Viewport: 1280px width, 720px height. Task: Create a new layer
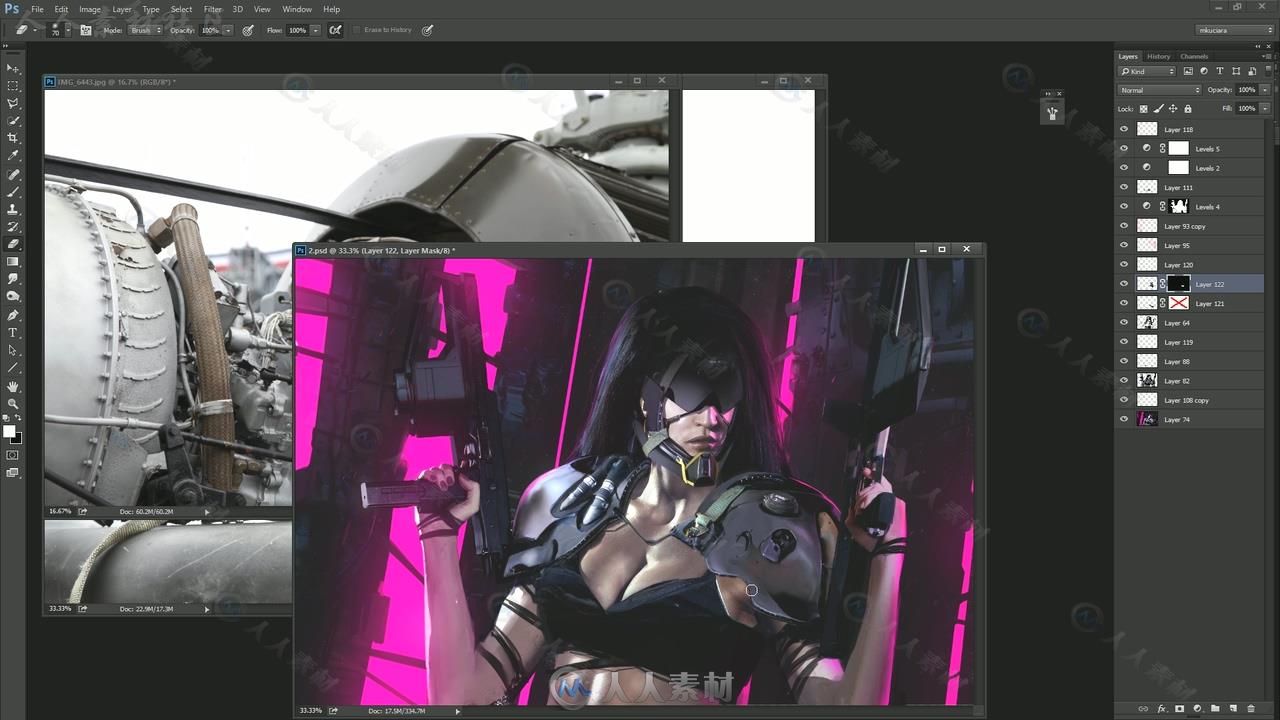[1233, 709]
